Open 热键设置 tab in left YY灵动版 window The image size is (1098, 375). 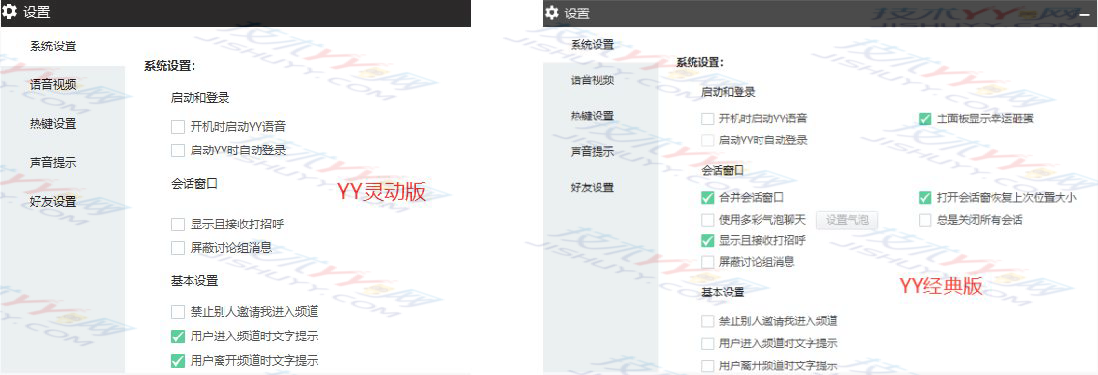click(x=53, y=124)
